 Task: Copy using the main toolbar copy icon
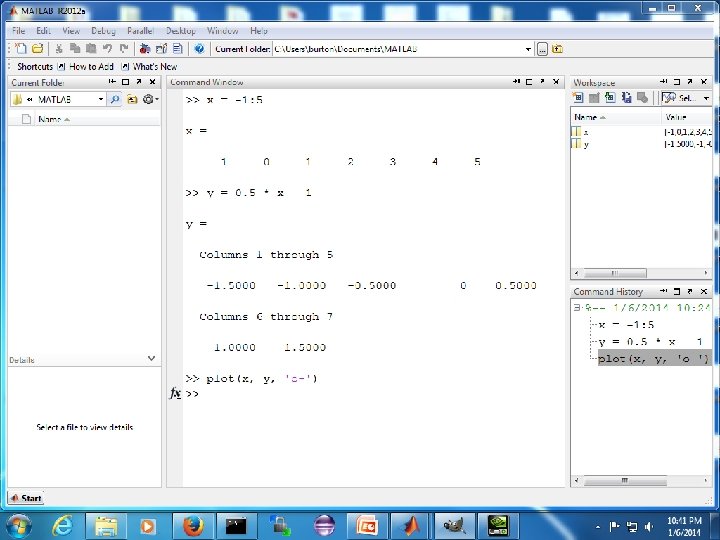[75, 48]
